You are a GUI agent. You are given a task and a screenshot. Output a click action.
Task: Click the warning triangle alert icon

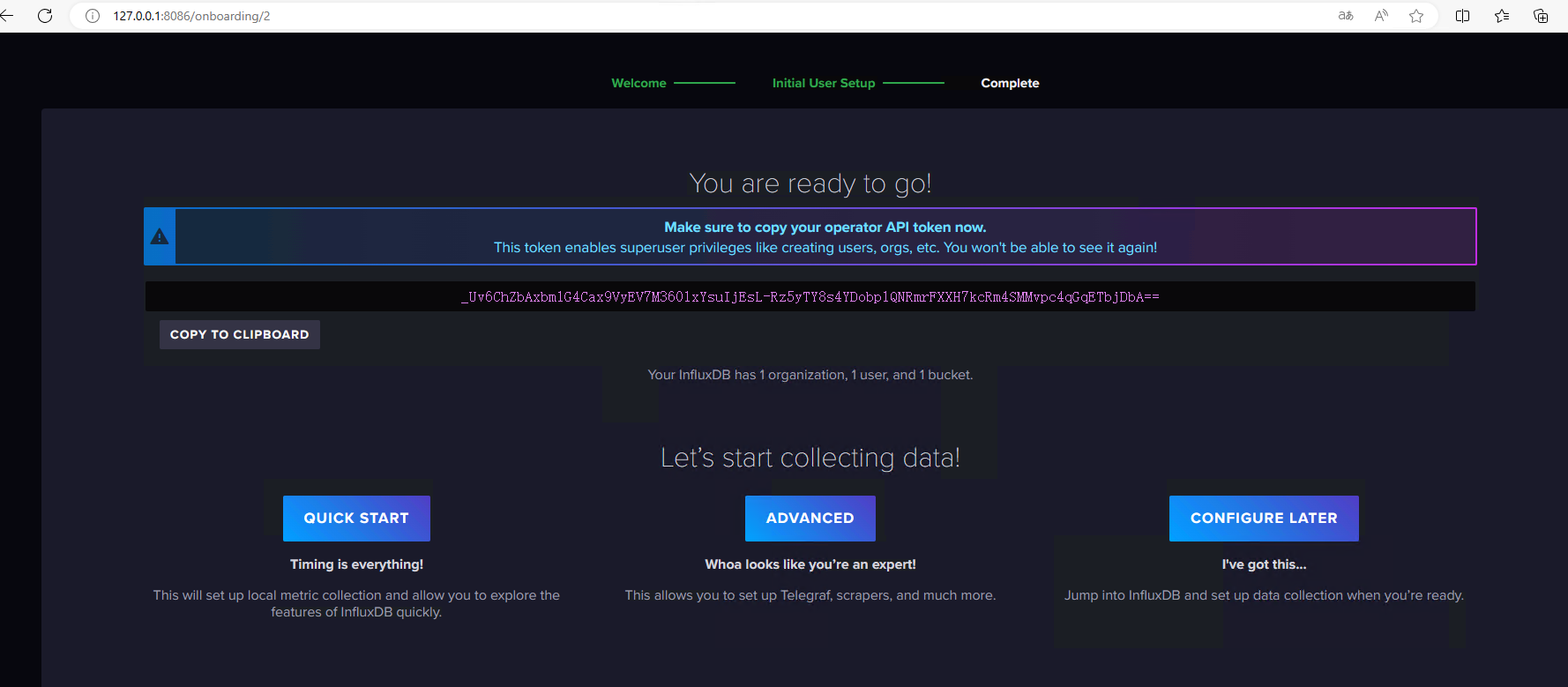pos(160,236)
